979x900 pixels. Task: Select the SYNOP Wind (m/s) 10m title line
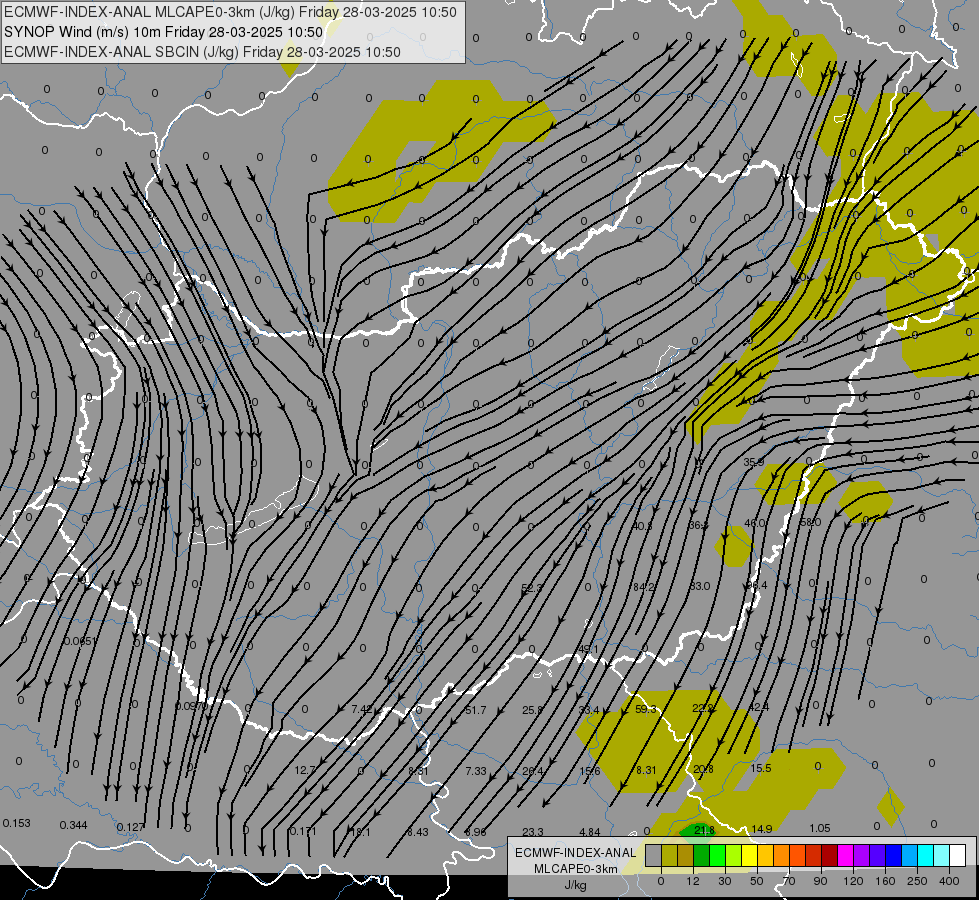click(163, 32)
